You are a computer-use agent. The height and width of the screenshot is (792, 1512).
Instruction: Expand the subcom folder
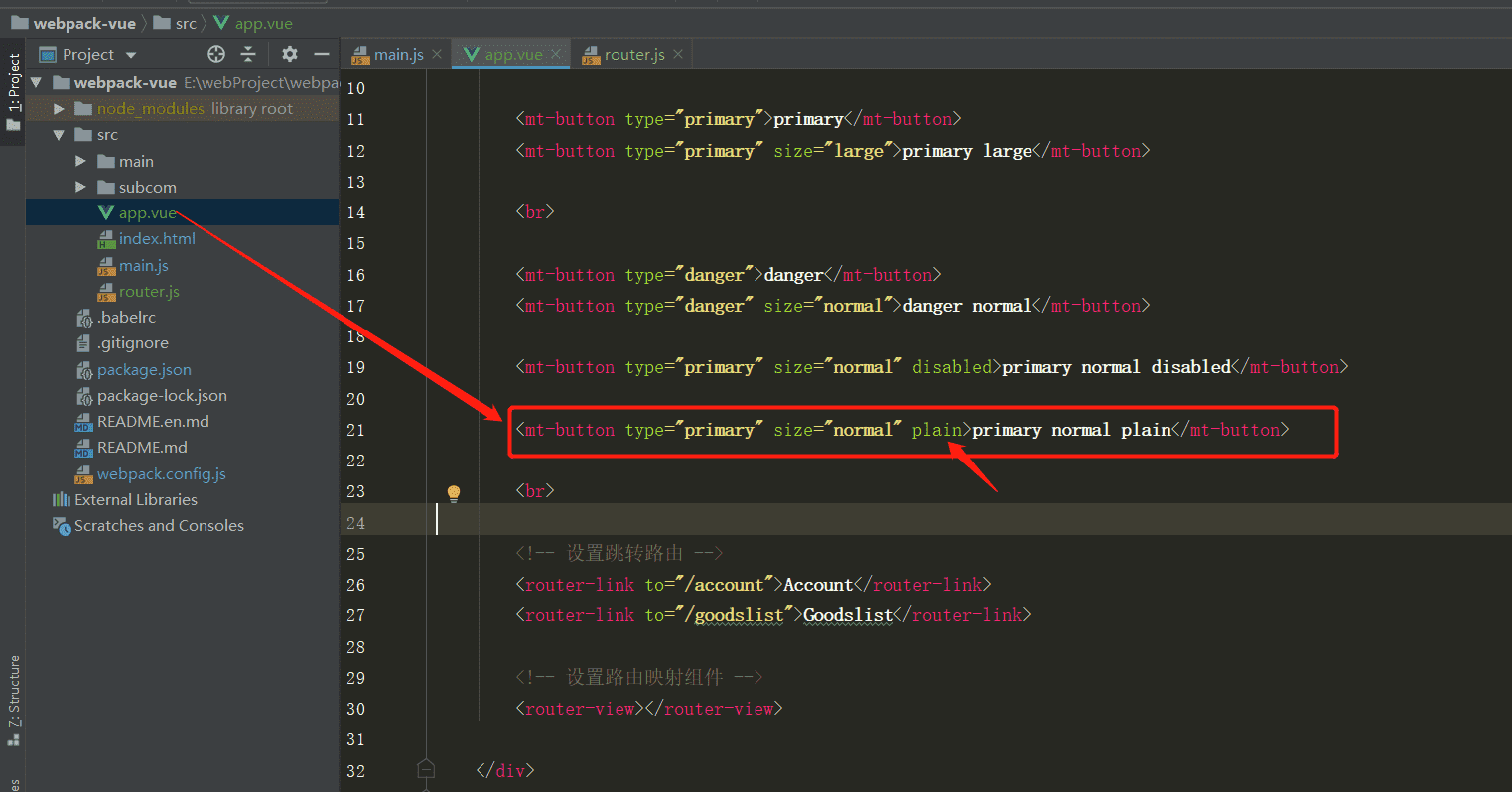click(81, 187)
